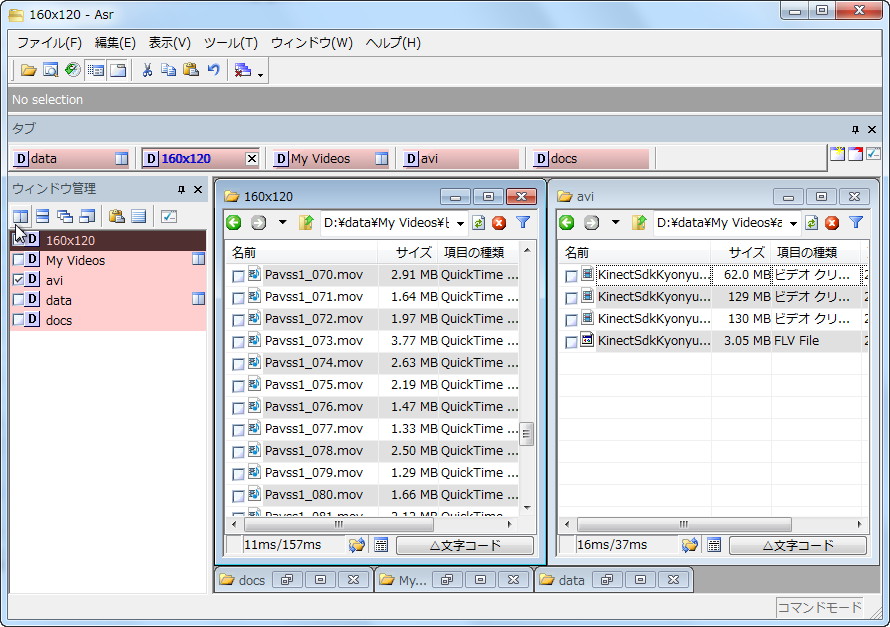Close the 160x120 tab with its X
The height and width of the screenshot is (627, 890).
[x=251, y=159]
